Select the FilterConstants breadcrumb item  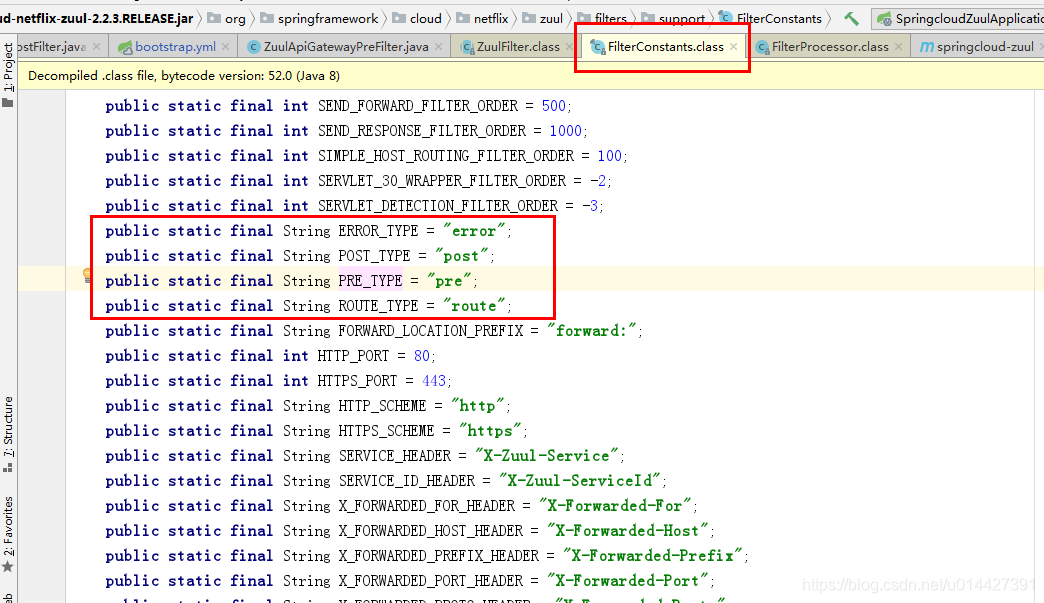(x=770, y=19)
